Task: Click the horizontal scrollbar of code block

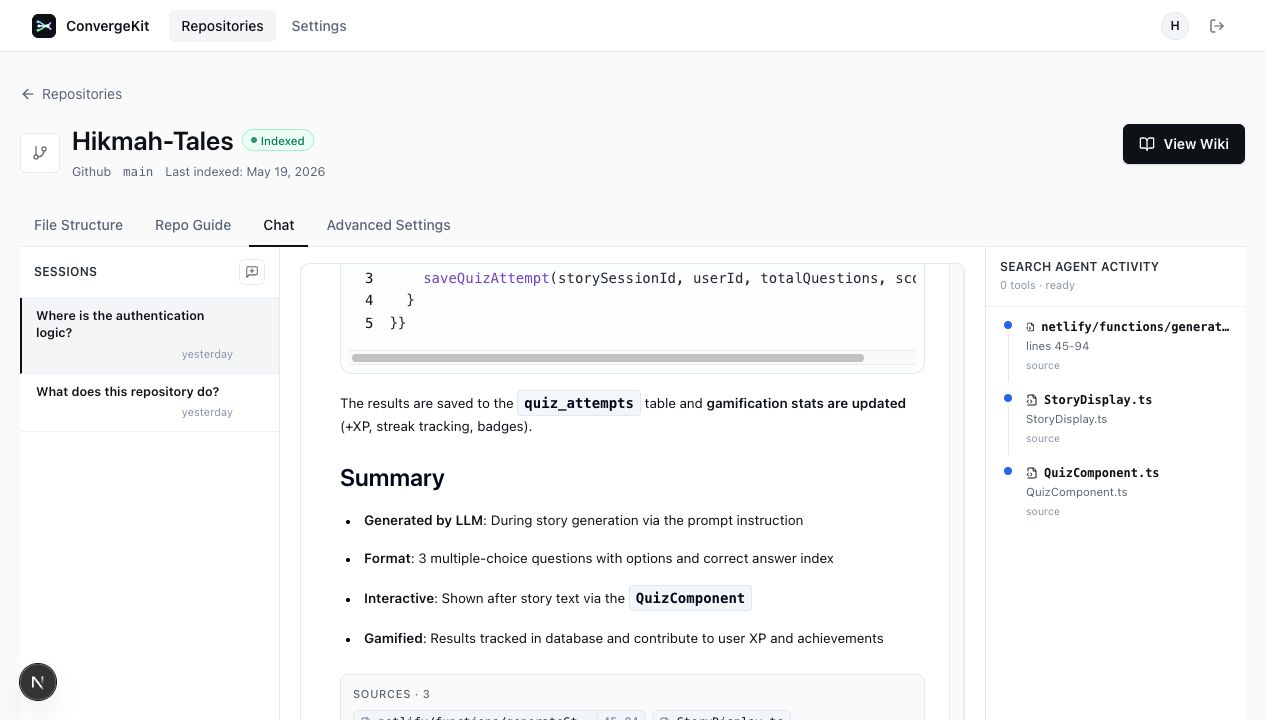Action: tap(608, 357)
